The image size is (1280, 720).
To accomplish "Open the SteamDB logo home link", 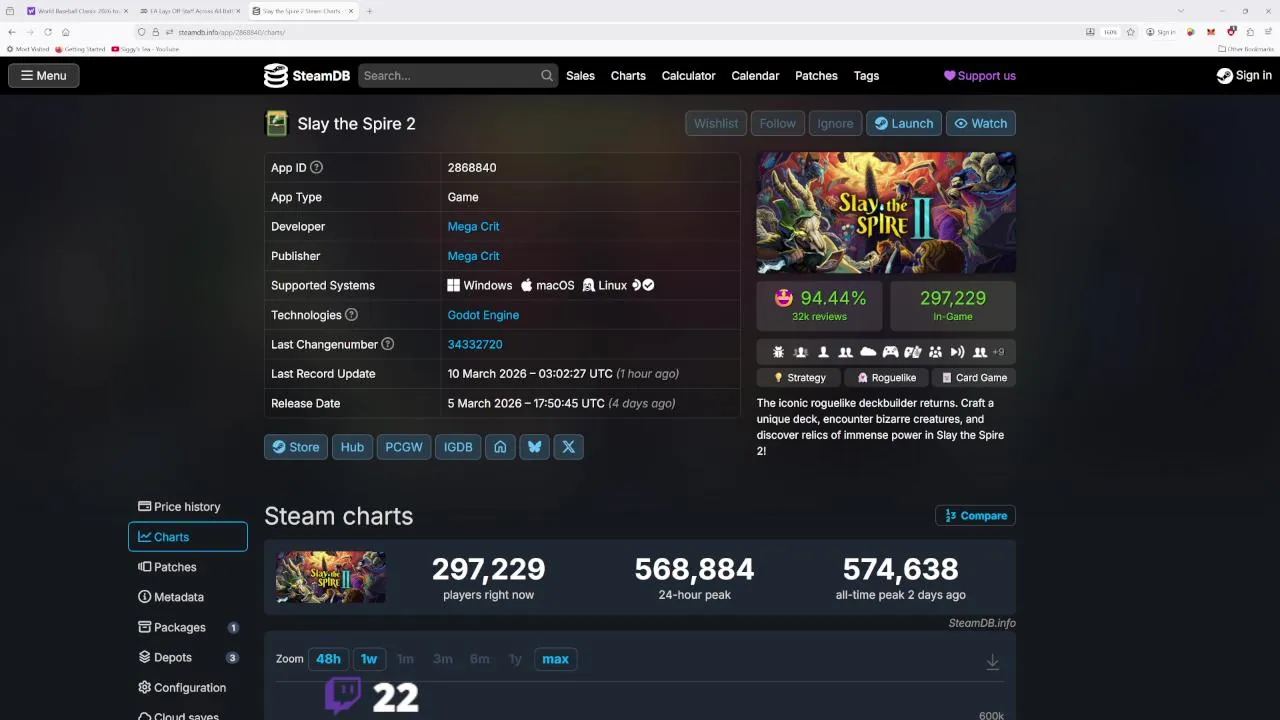I will 306,76.
